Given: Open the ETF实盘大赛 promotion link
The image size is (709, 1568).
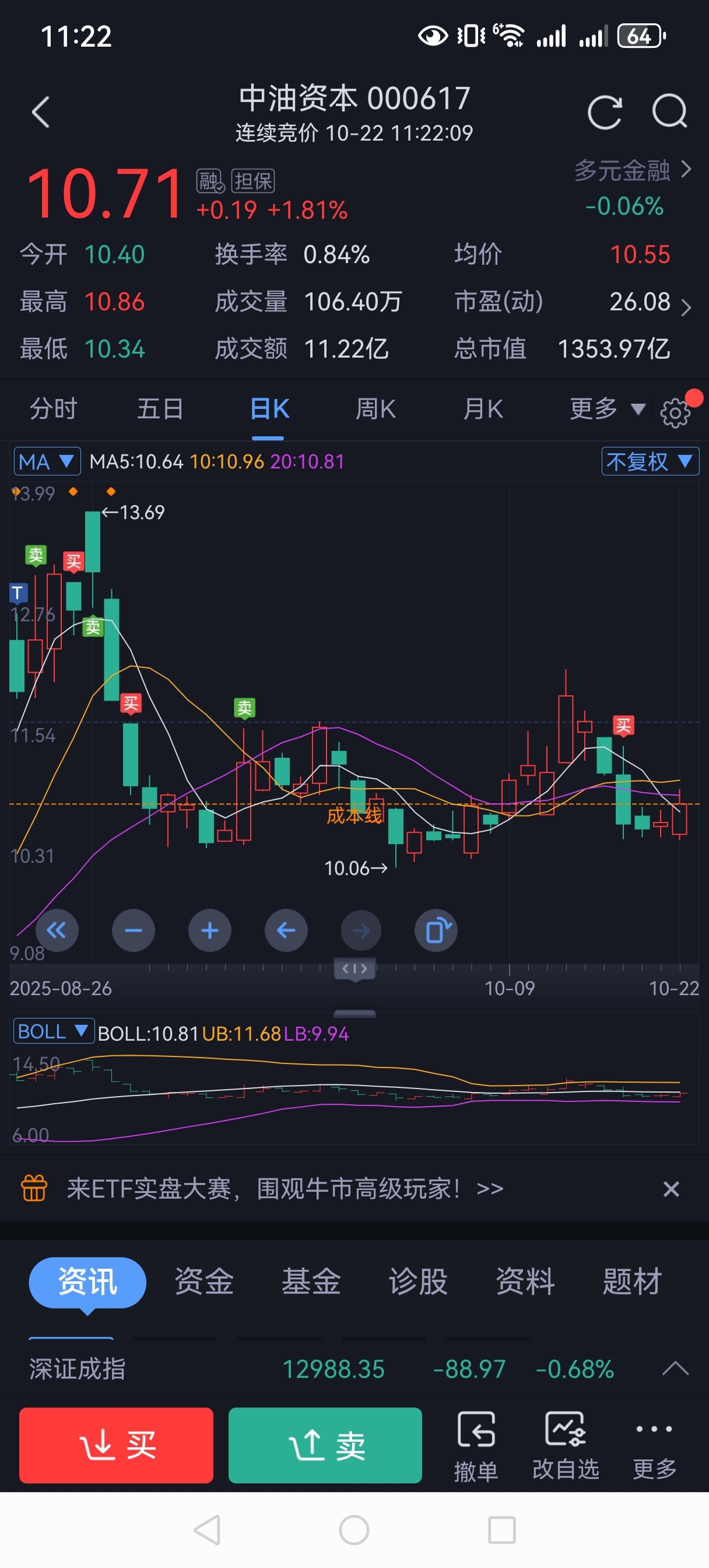Looking at the screenshot, I should pos(285,1188).
